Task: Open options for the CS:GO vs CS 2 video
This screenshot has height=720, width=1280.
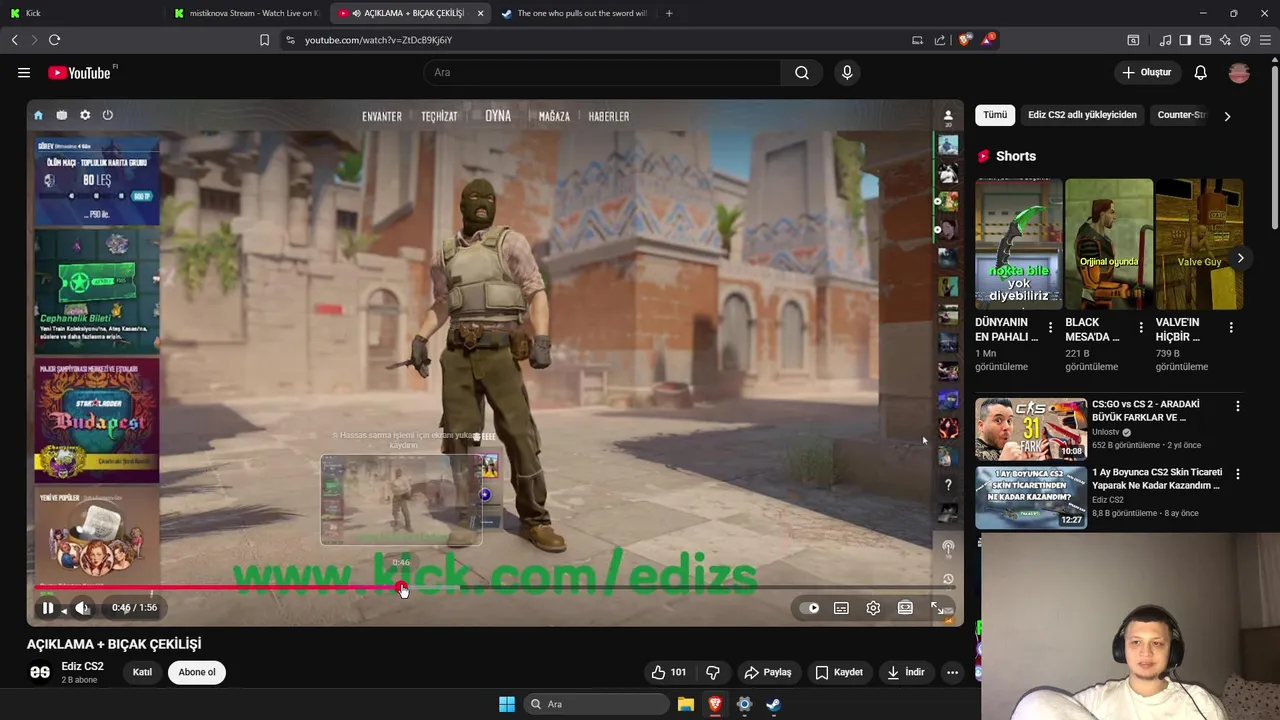Action: [x=1238, y=406]
